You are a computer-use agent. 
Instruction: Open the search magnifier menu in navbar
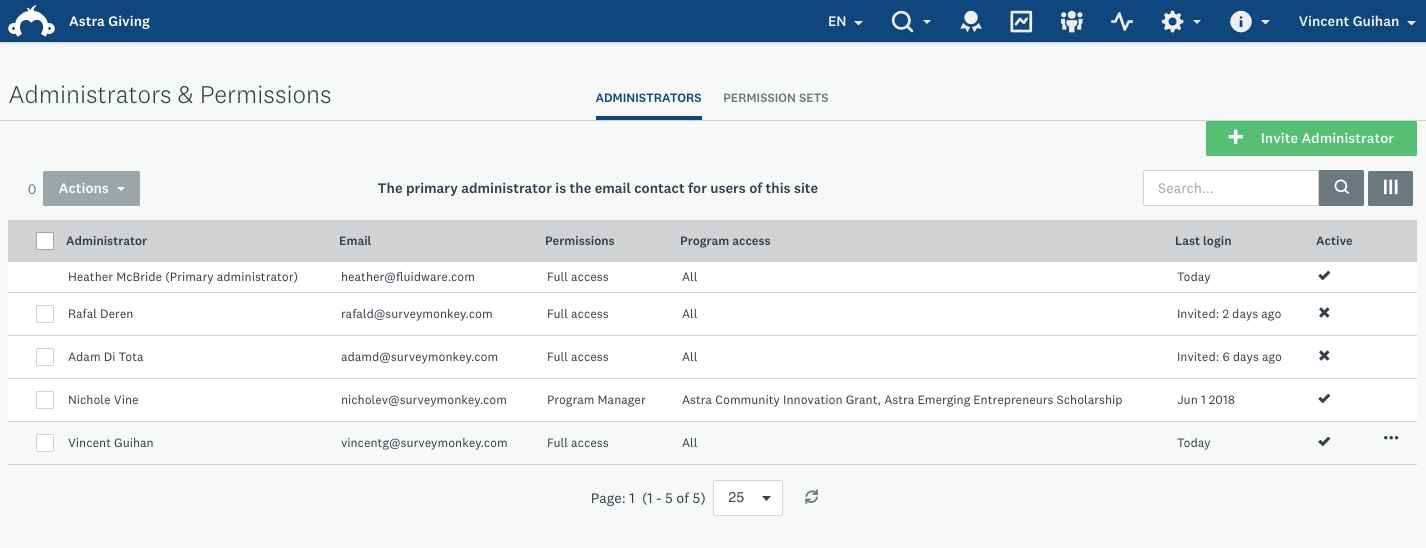click(x=910, y=21)
